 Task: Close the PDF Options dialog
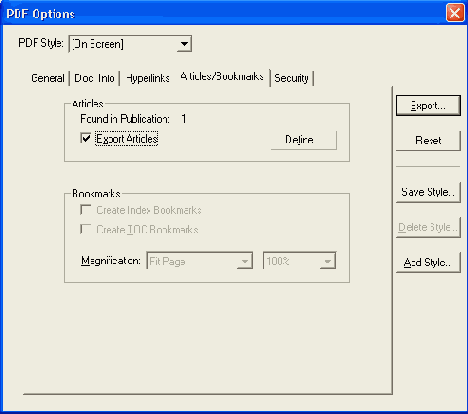(455, 13)
